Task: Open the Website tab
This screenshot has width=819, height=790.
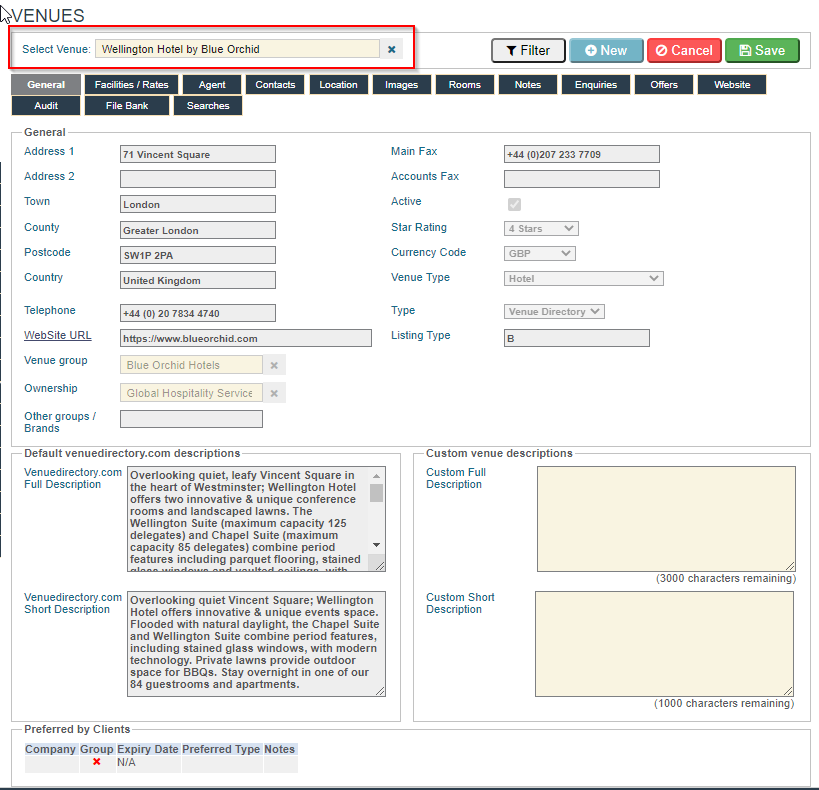Action: click(732, 85)
